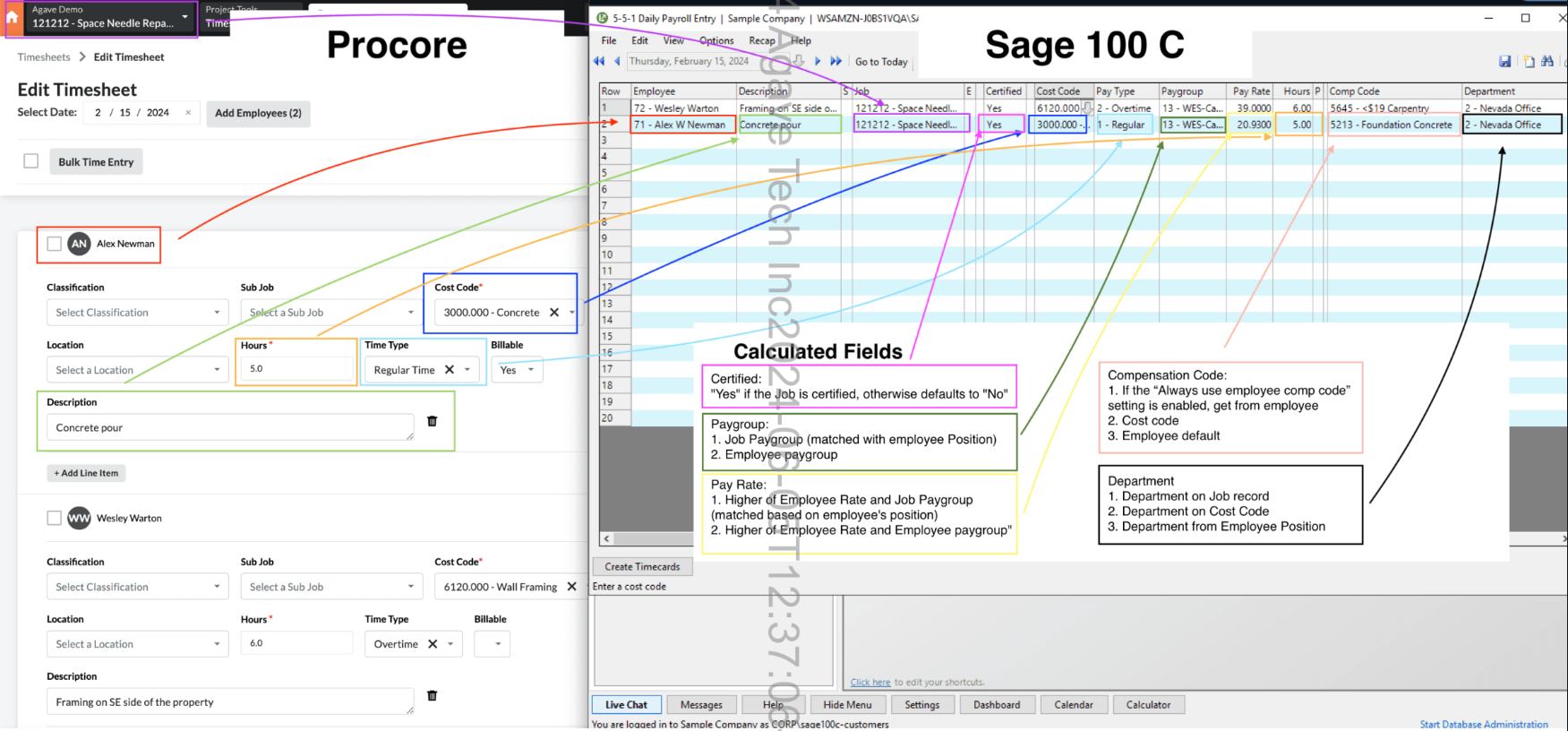The width and height of the screenshot is (1568, 731).
Task: Click Alex Newman's AN avatar
Action: (79, 244)
